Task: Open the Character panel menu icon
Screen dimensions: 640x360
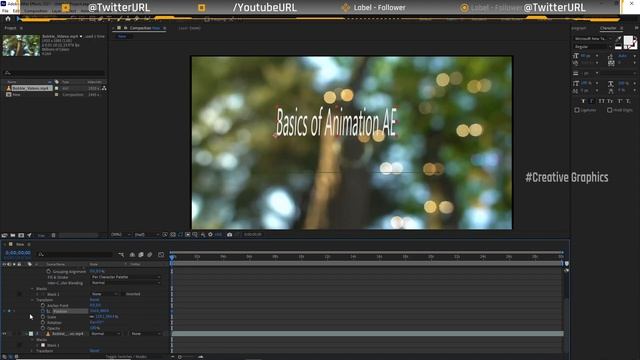Action: tap(622, 28)
